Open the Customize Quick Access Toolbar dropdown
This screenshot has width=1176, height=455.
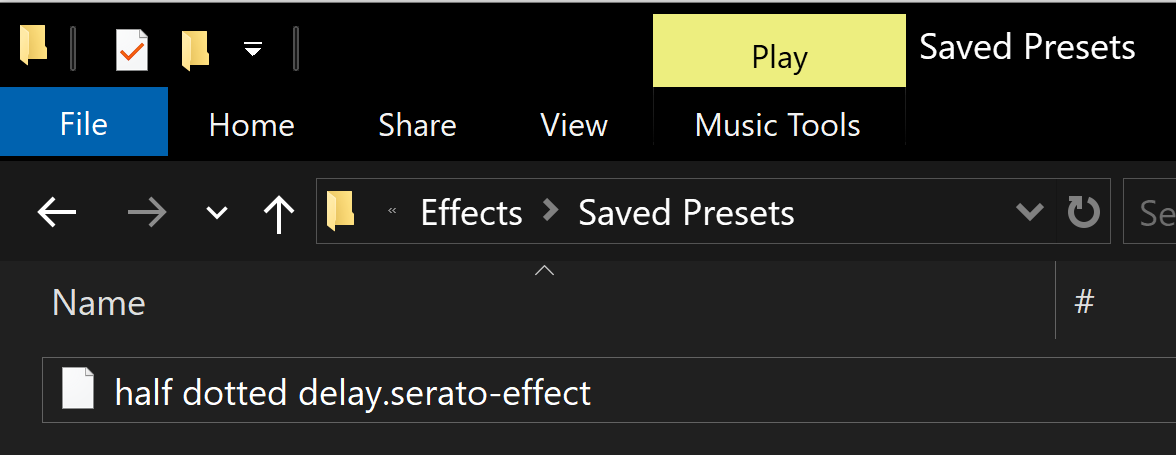(253, 49)
